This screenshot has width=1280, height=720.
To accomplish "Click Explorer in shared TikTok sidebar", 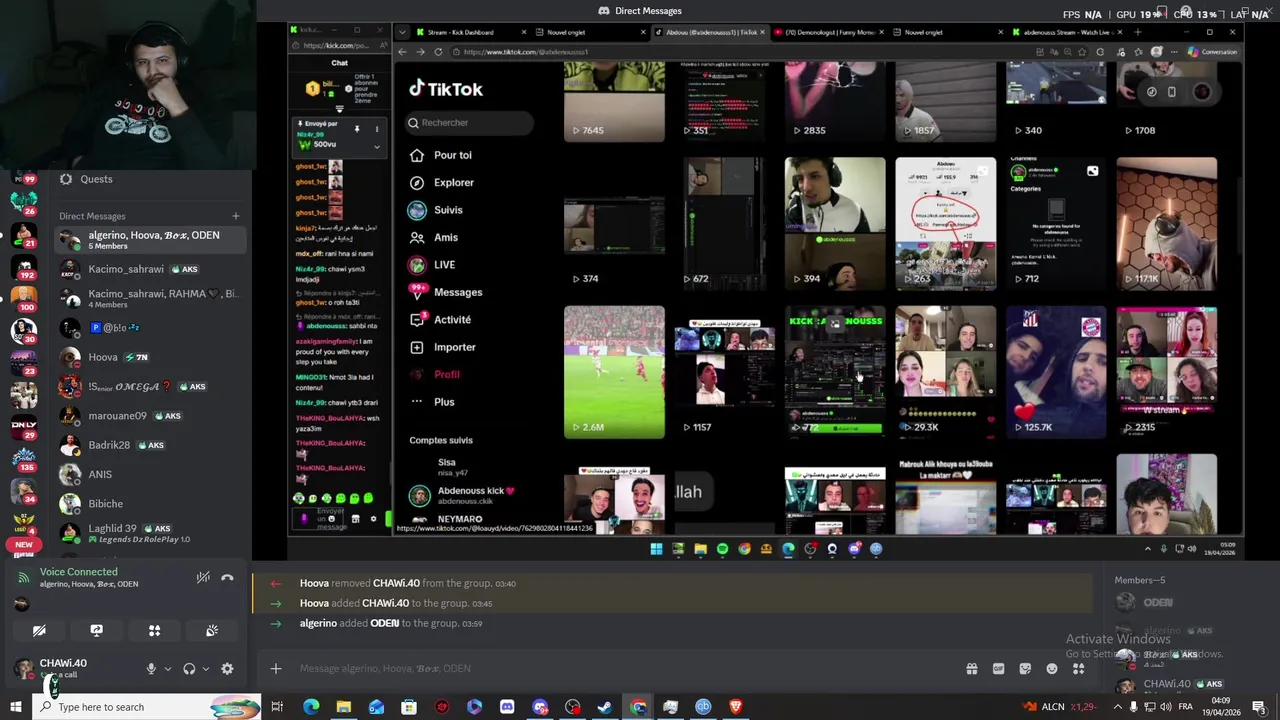I will click(453, 182).
